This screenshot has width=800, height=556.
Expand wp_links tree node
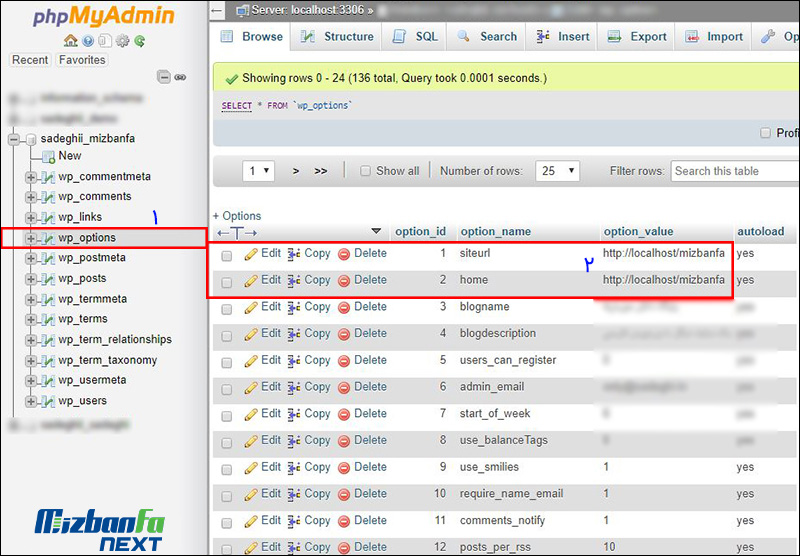pyautogui.click(x=31, y=218)
